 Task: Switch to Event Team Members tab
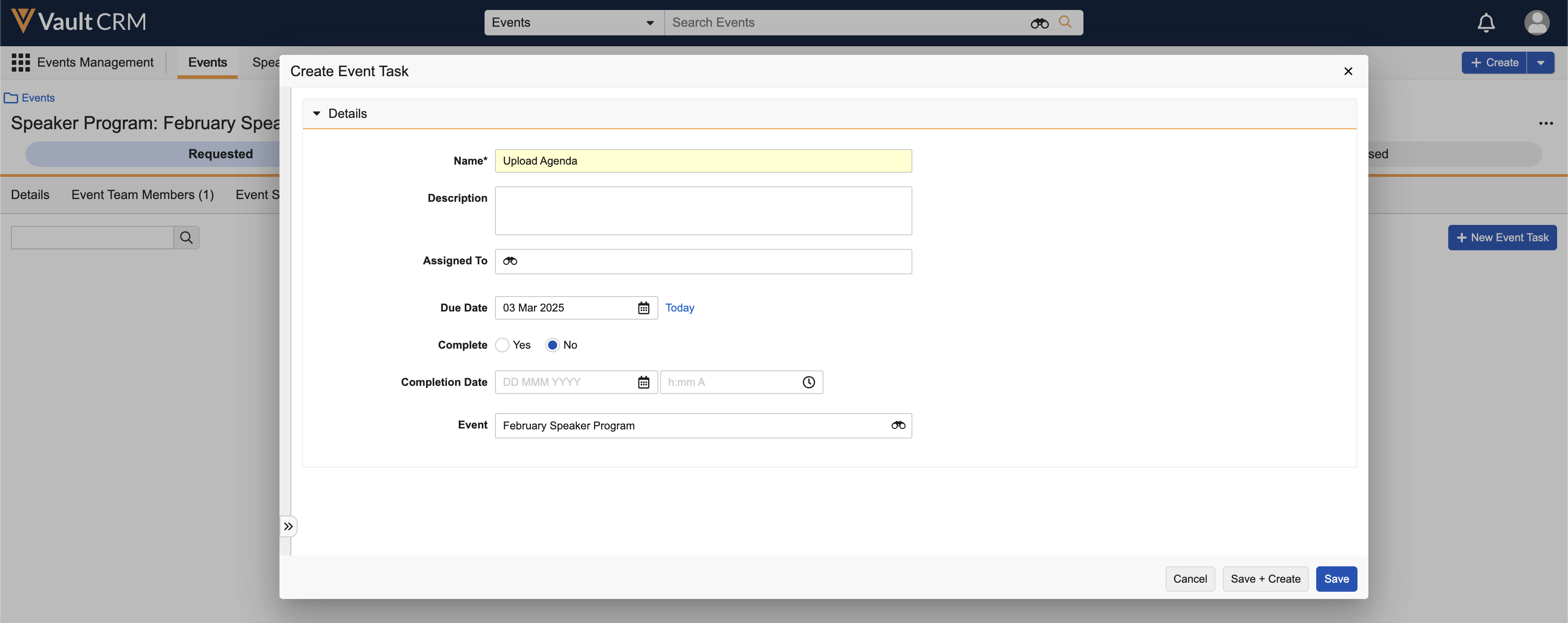(142, 195)
